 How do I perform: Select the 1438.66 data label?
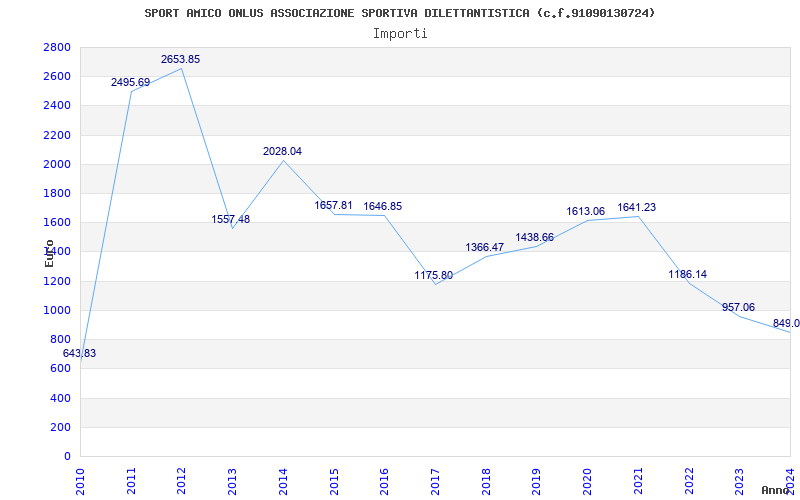(535, 237)
